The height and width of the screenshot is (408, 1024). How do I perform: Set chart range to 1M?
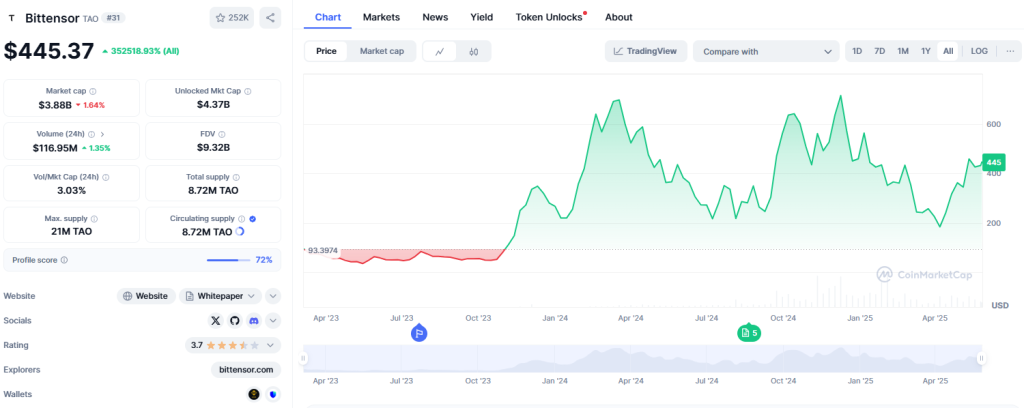pos(903,51)
